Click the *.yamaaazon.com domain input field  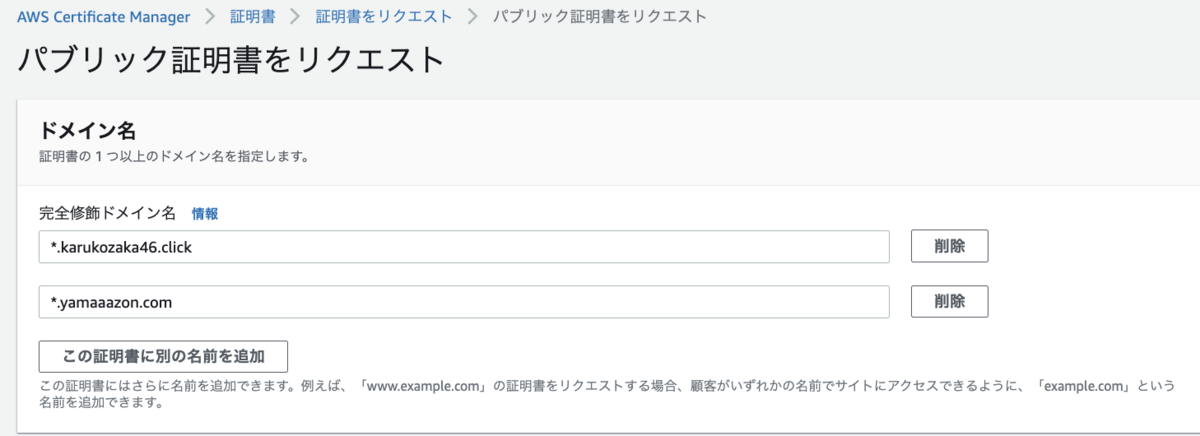pos(464,301)
